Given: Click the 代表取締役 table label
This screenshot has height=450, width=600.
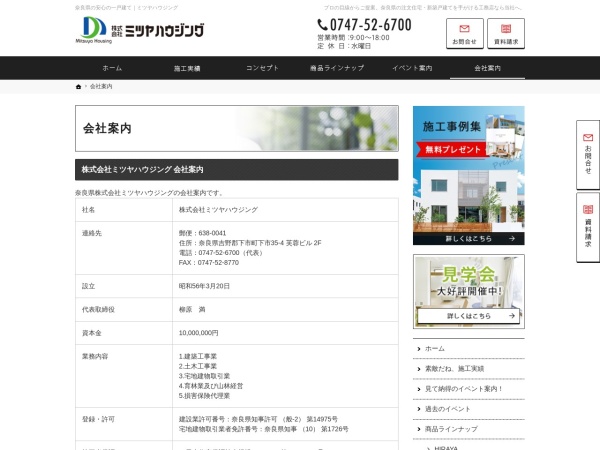Looking at the screenshot, I should point(98,310).
